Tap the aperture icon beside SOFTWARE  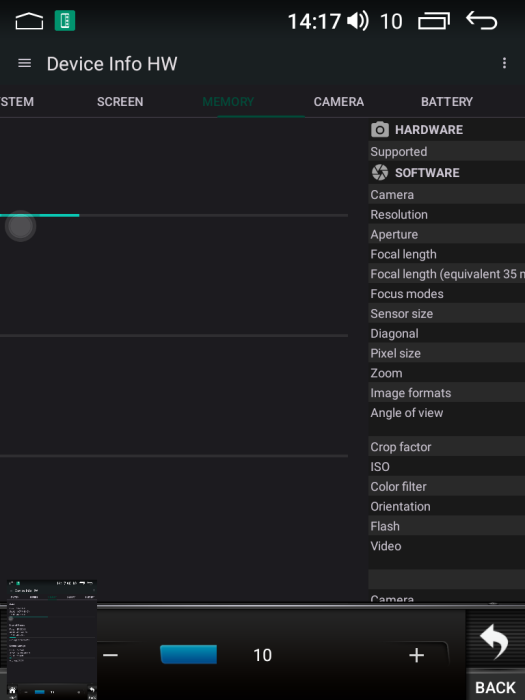[380, 172]
